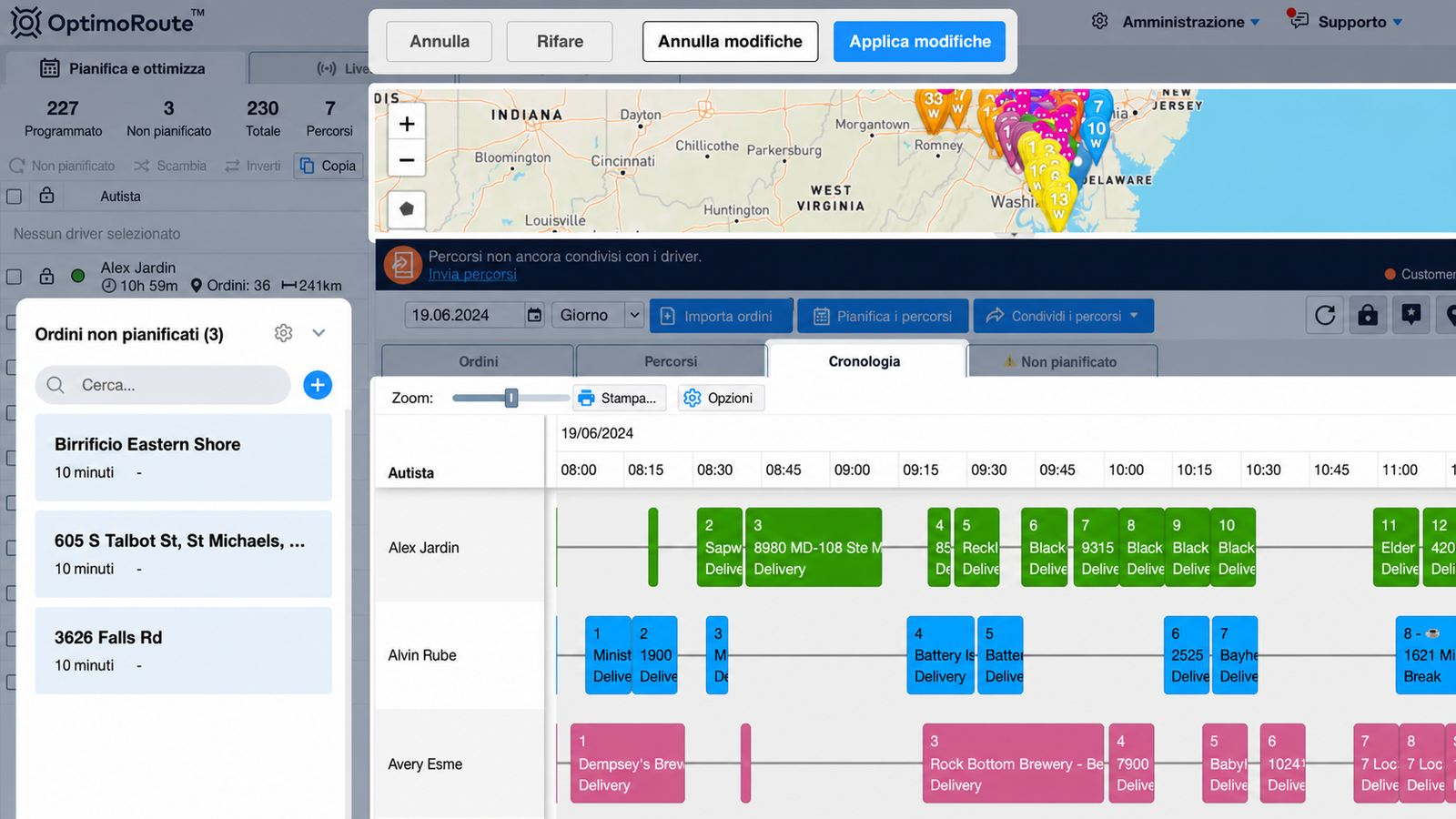Click the Pianifica i percorsi button
The image size is (1456, 819).
click(x=884, y=316)
